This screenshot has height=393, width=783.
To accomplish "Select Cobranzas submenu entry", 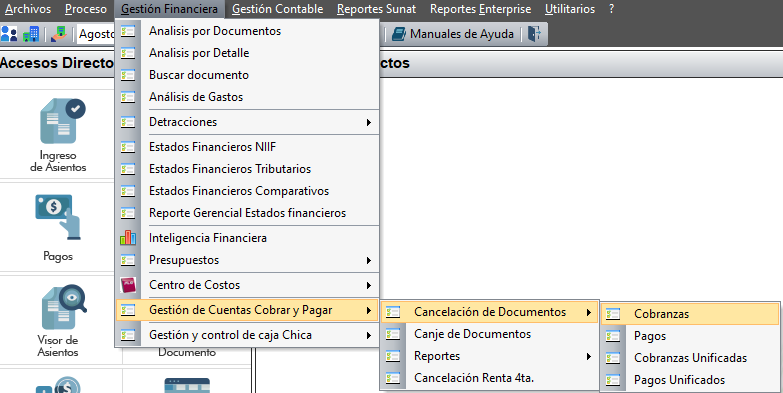I will (x=690, y=314).
